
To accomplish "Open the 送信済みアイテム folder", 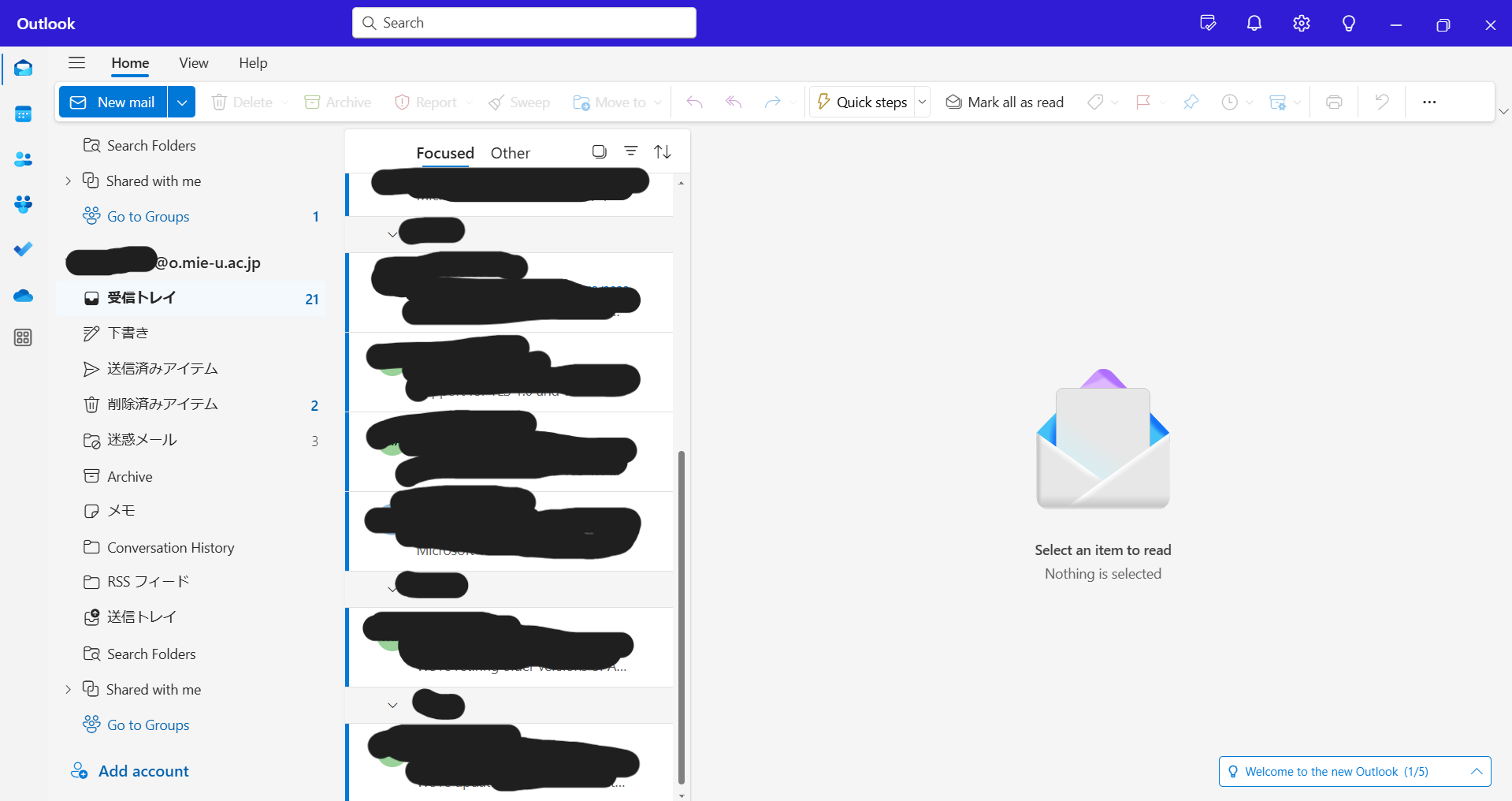I will pos(191,369).
